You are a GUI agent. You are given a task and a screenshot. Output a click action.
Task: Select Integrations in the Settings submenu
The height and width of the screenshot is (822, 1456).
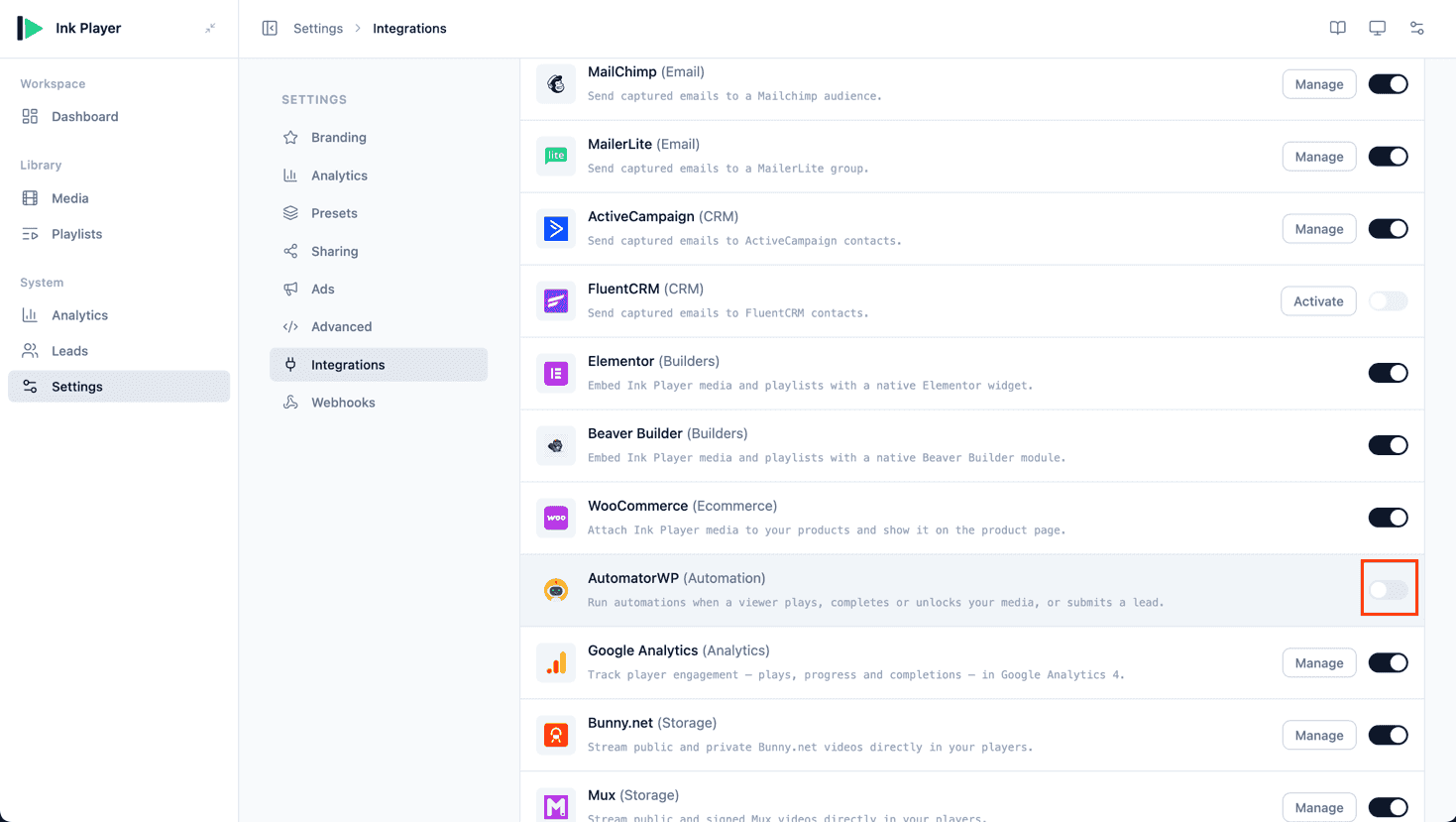379,365
